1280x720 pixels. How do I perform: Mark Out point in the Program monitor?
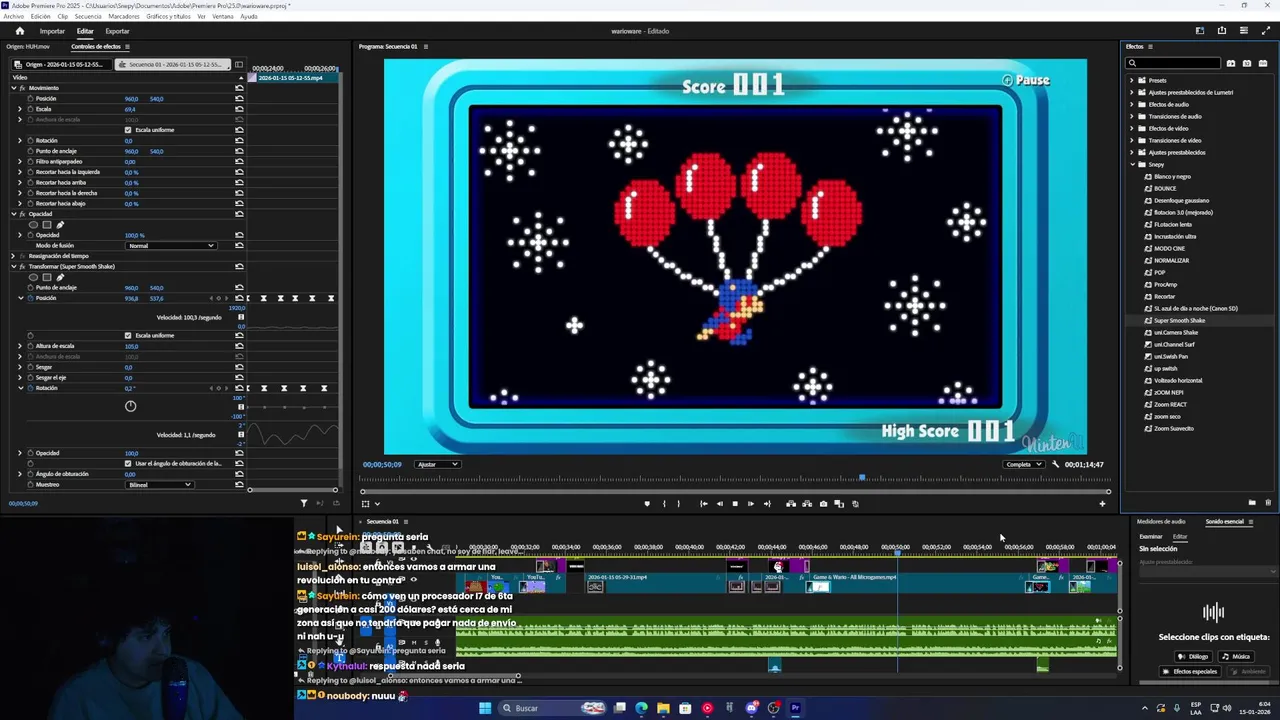[678, 504]
